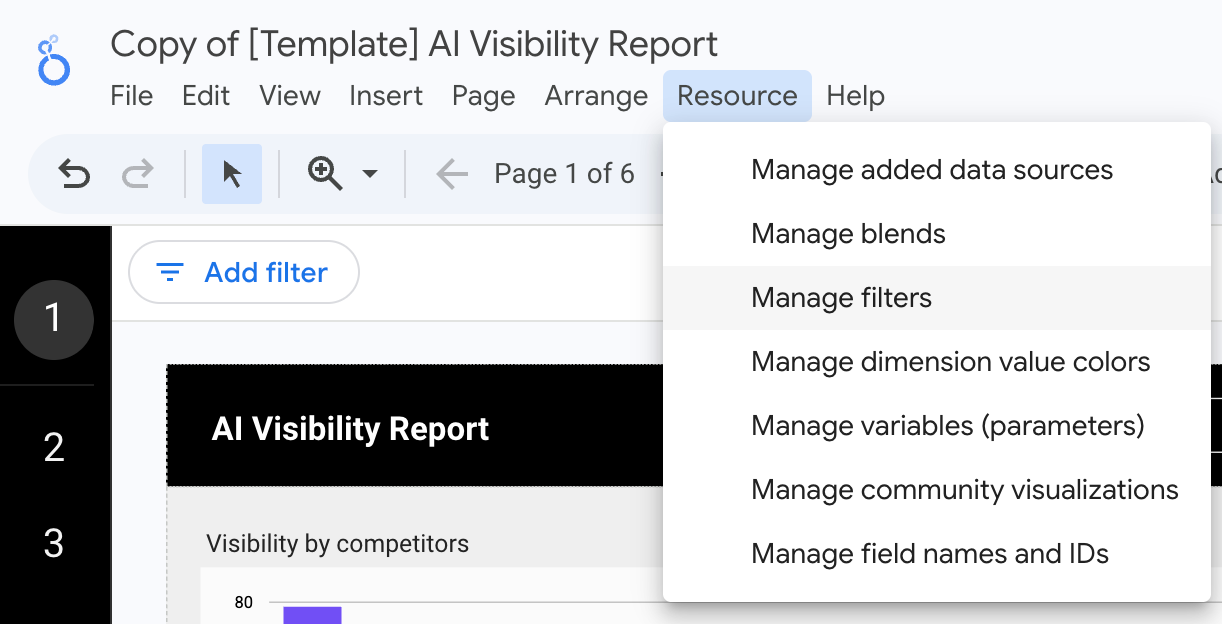
Task: Click the Looker Studio logo icon
Action: [53, 60]
